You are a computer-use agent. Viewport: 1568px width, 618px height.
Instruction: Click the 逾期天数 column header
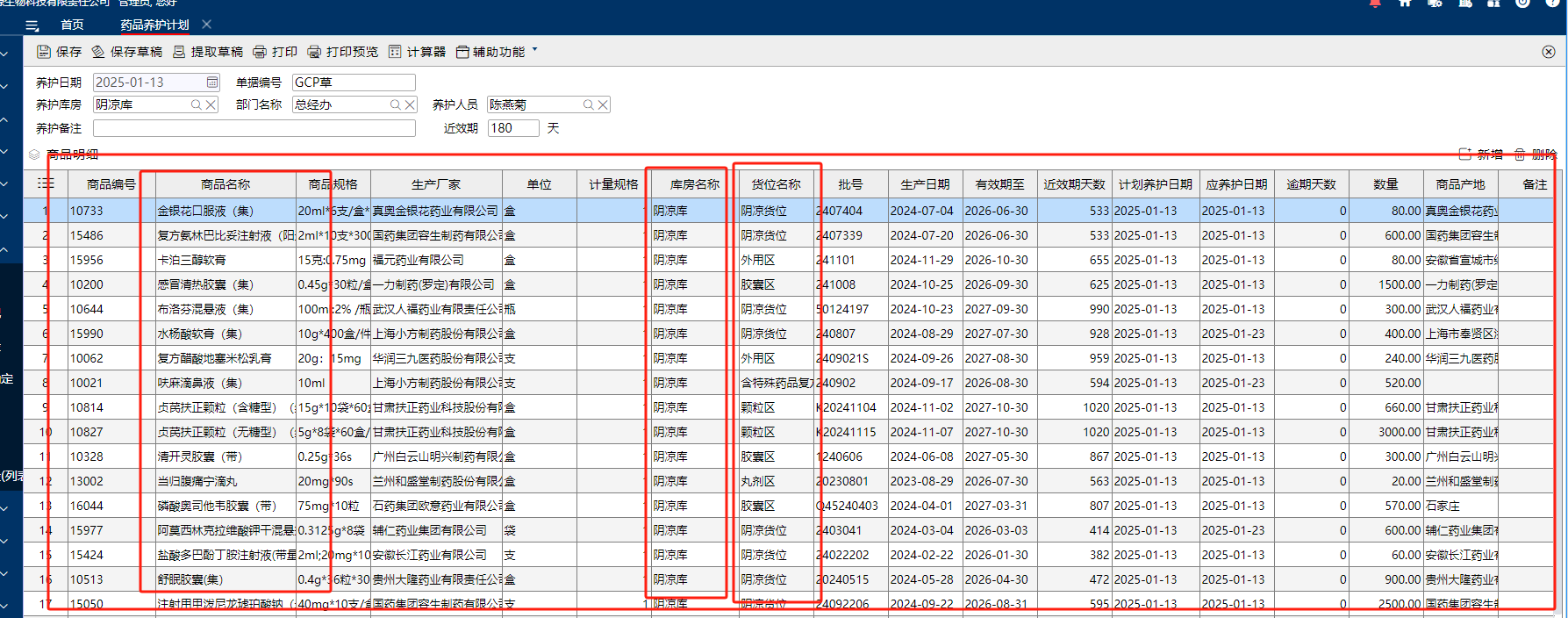click(1311, 184)
